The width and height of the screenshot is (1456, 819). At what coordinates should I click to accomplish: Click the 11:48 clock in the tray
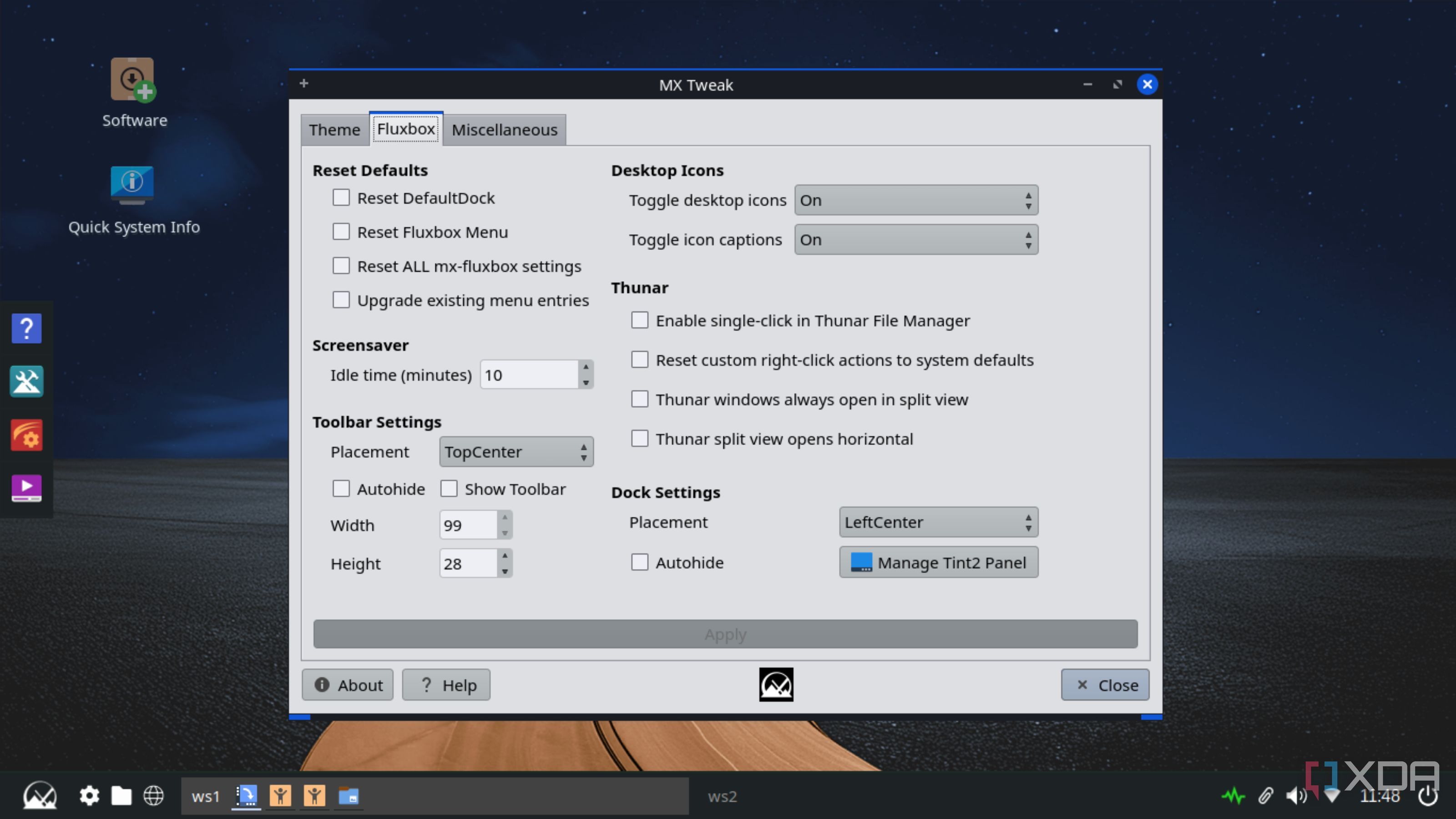pos(1380,796)
